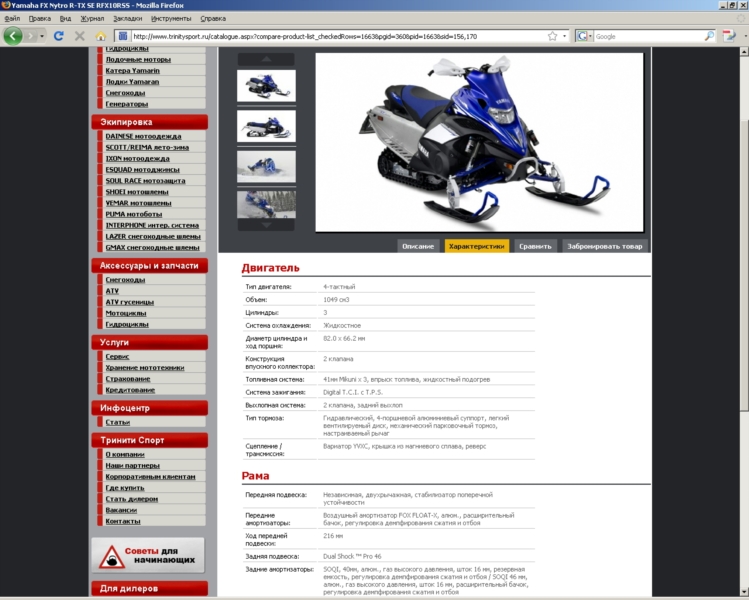Open the Вид menu
Image resolution: width=749 pixels, height=600 pixels.
(65, 19)
